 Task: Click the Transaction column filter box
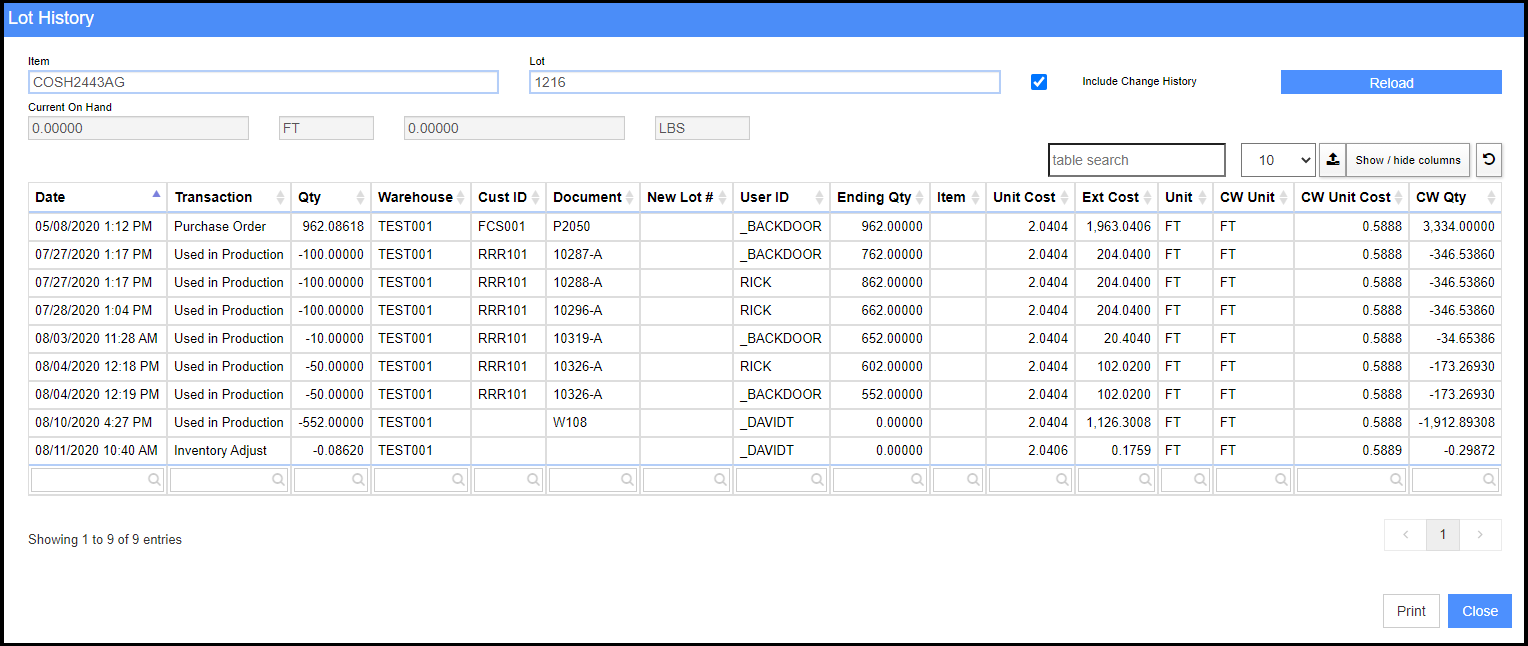(x=229, y=480)
